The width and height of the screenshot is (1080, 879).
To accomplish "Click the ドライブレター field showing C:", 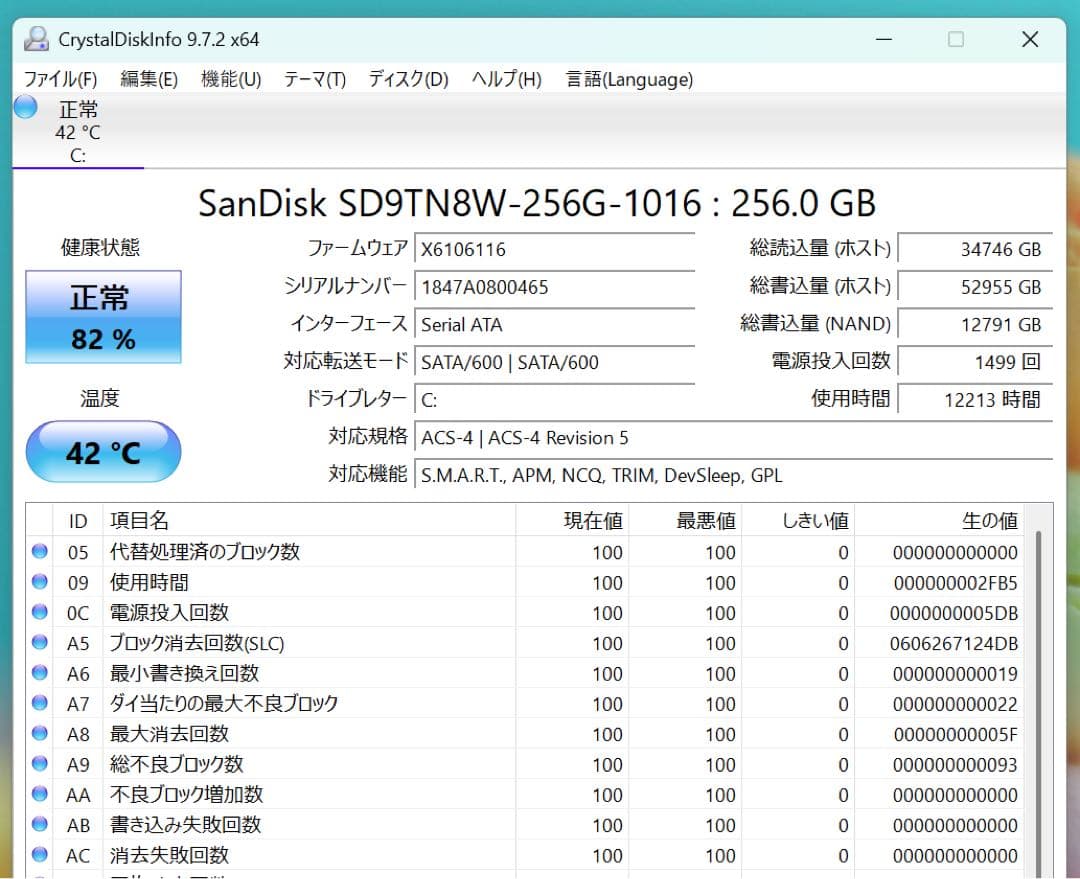I will click(x=554, y=400).
